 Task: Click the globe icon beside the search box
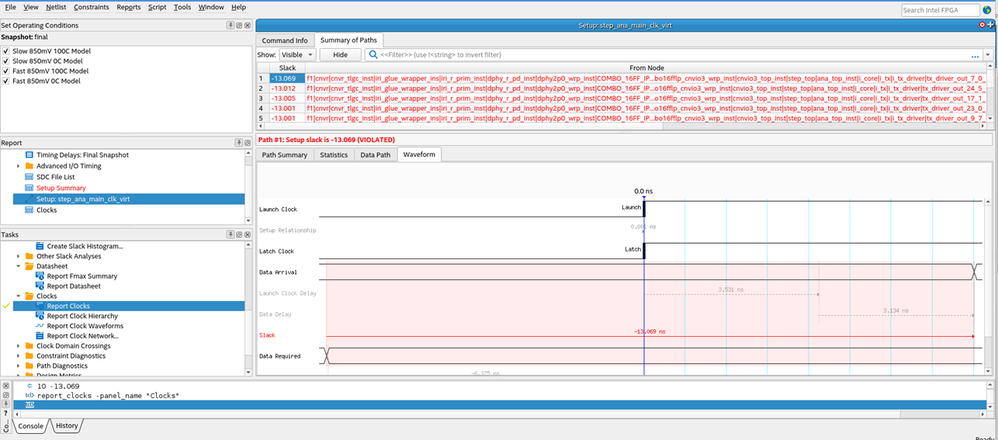tap(988, 9)
